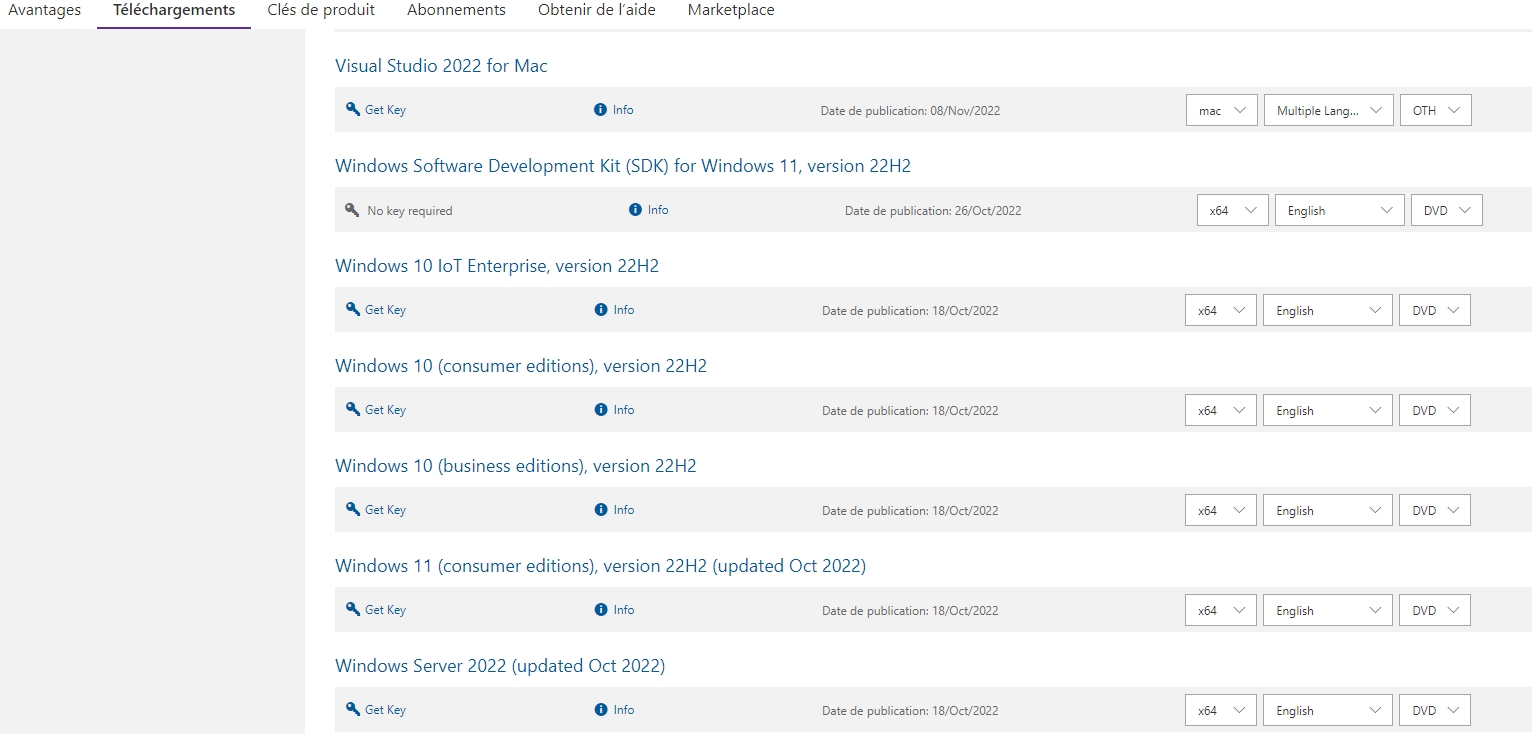Open the x64 dropdown for Windows Server 2022
1532x734 pixels.
(x=1221, y=710)
